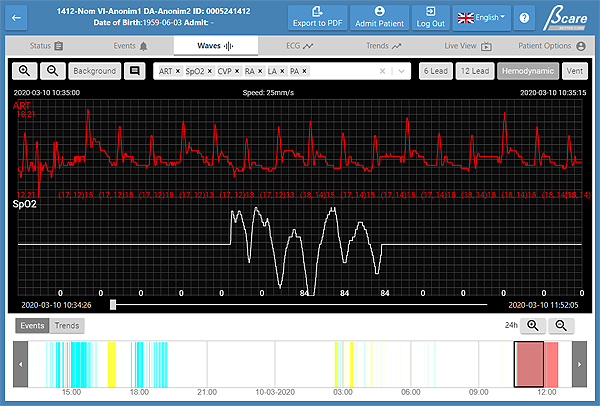The image size is (600, 406).
Task: Click the start timestamp 2020-03-10 10:35:00
Action: (47, 93)
